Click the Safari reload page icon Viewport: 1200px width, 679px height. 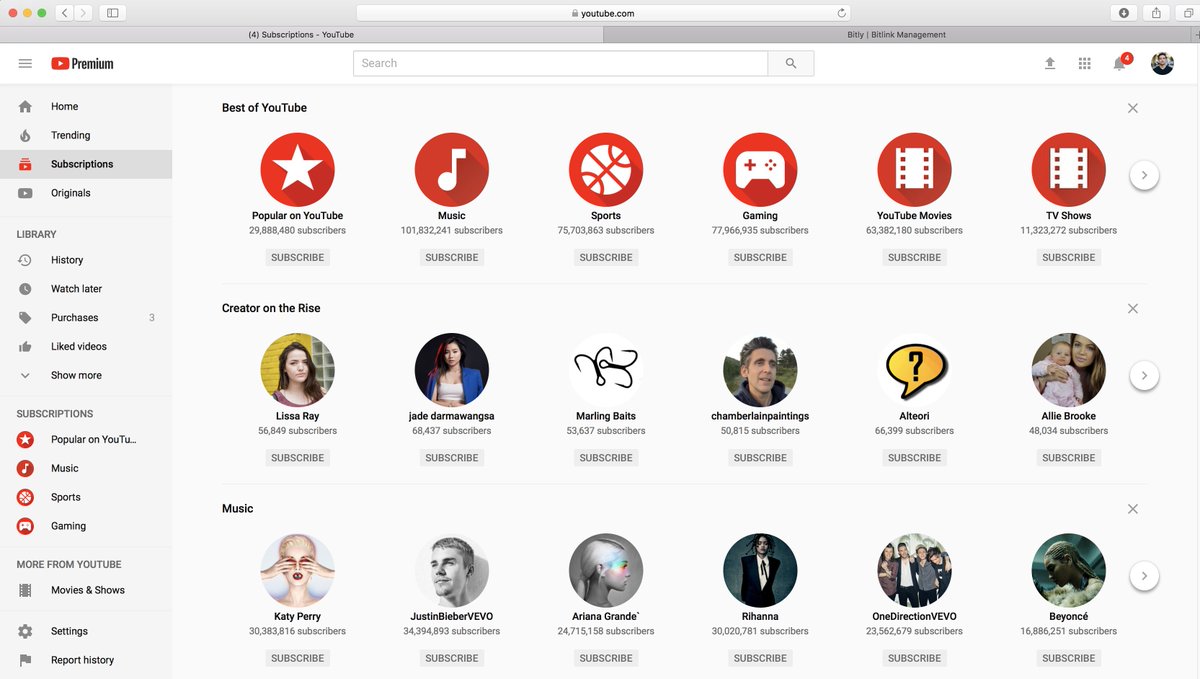(842, 13)
